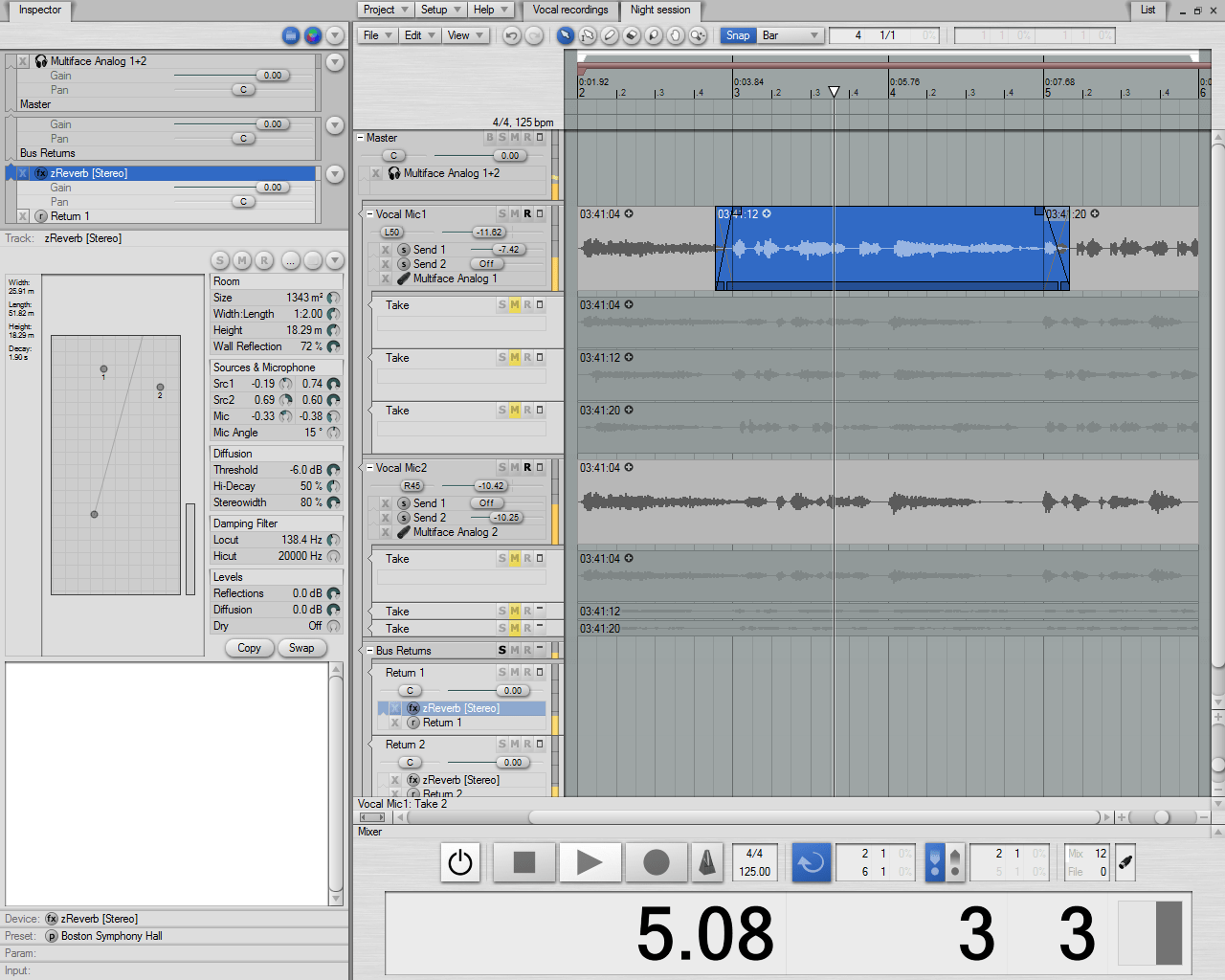Select the Night session tab
This screenshot has height=980, width=1225.
(x=660, y=10)
